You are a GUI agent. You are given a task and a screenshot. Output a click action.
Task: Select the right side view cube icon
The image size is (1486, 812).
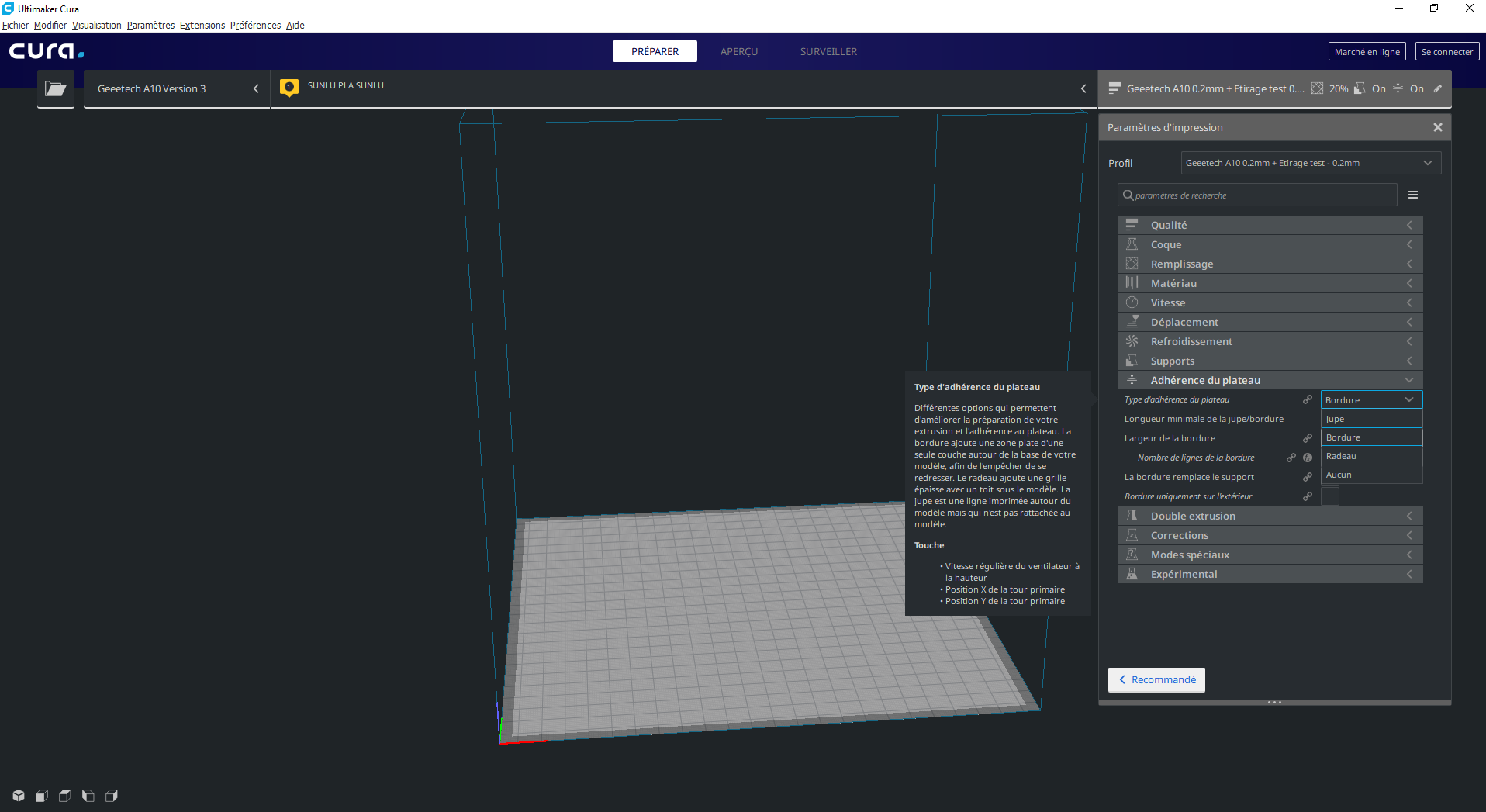(x=112, y=796)
